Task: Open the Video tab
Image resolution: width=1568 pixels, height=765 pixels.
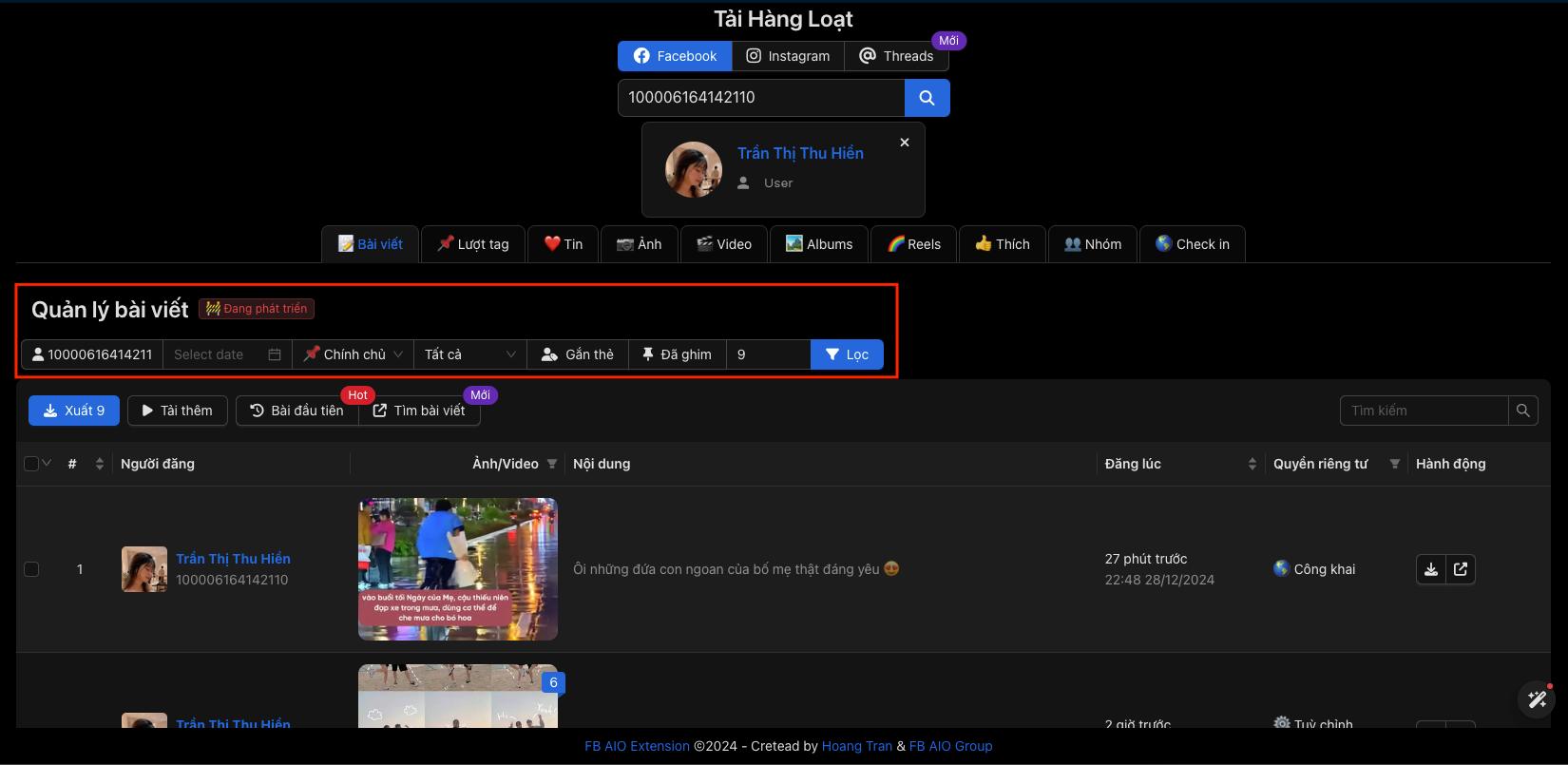Action: pyautogui.click(x=723, y=244)
